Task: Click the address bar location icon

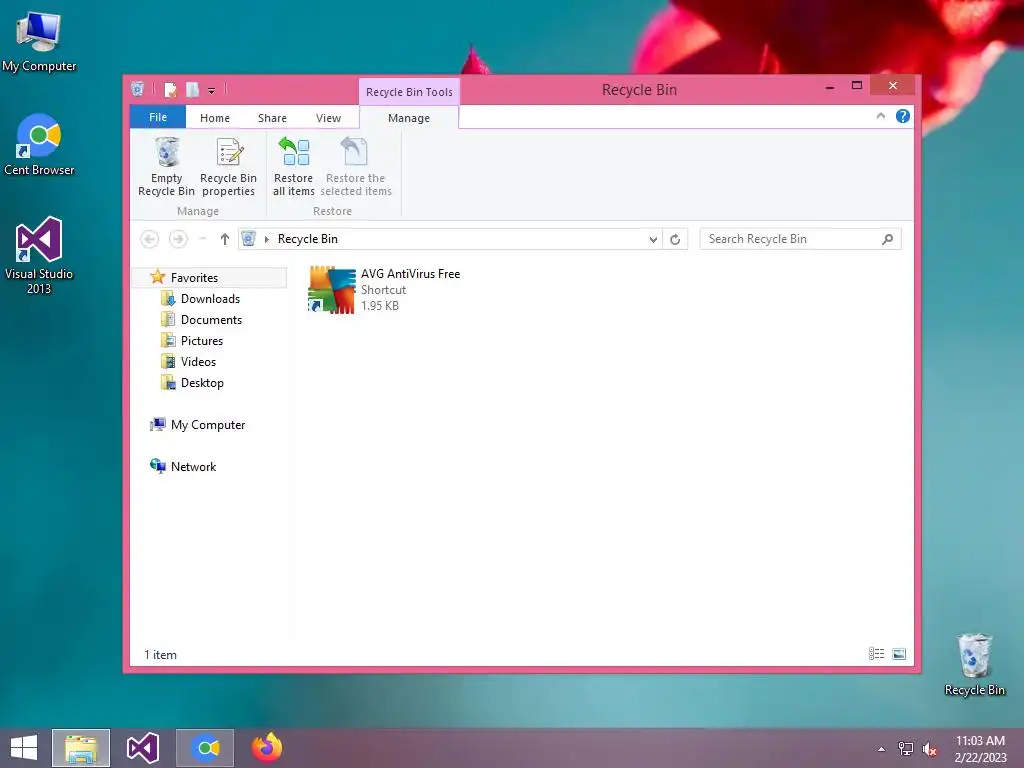Action: 248,239
